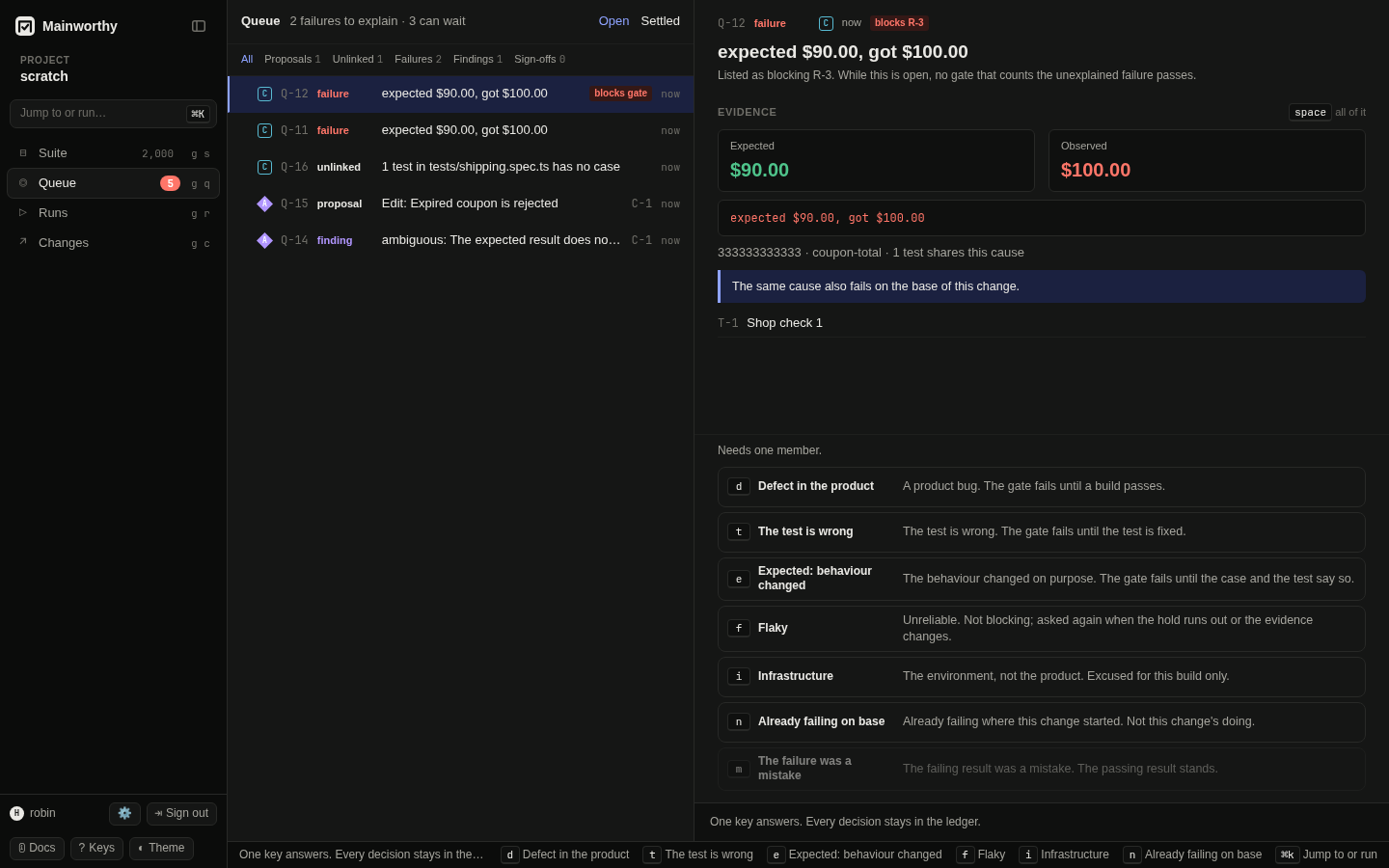The image size is (1389, 868).
Task: Click the Suite icon in sidebar
Action: (23, 153)
